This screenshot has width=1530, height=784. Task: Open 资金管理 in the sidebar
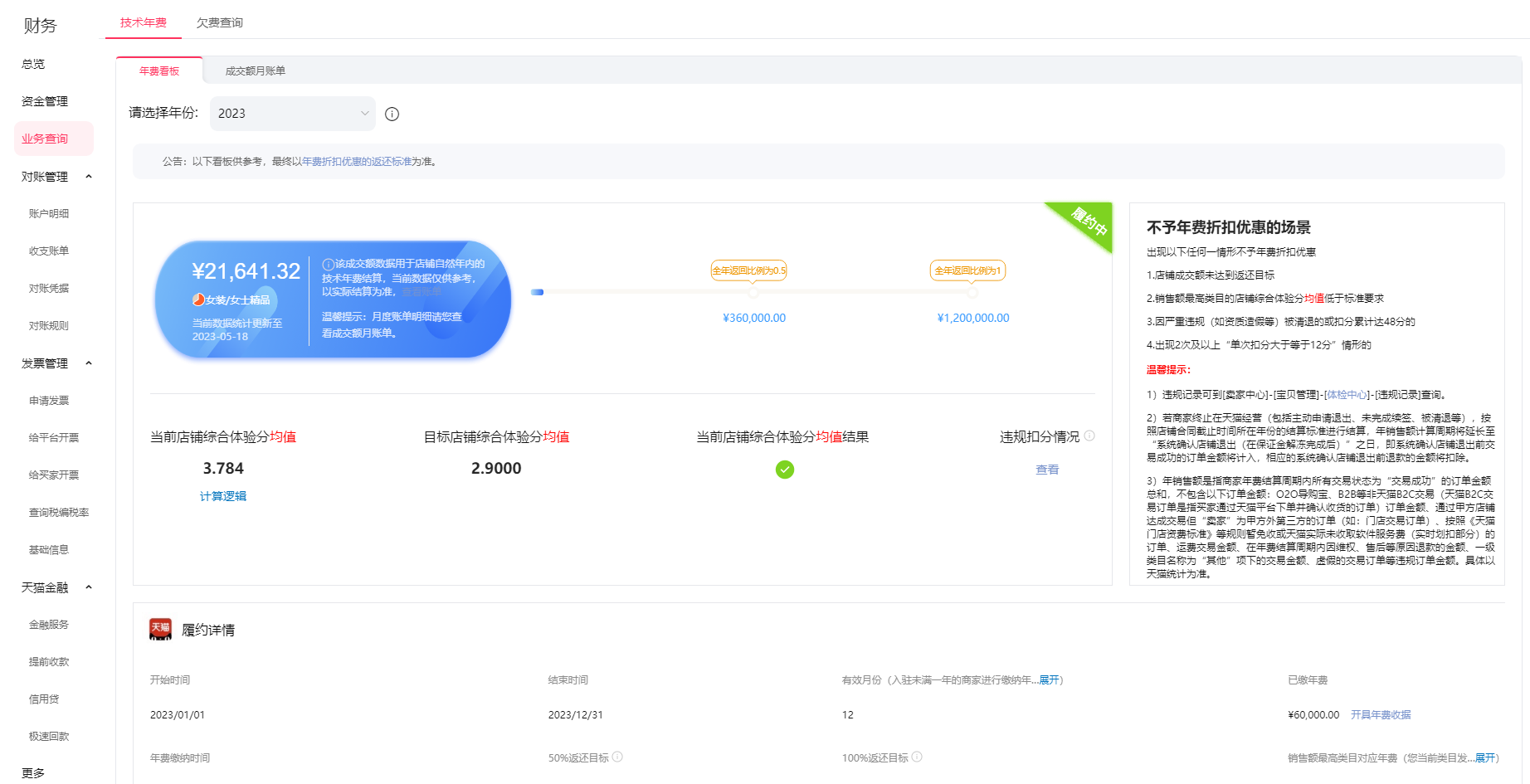[x=45, y=101]
